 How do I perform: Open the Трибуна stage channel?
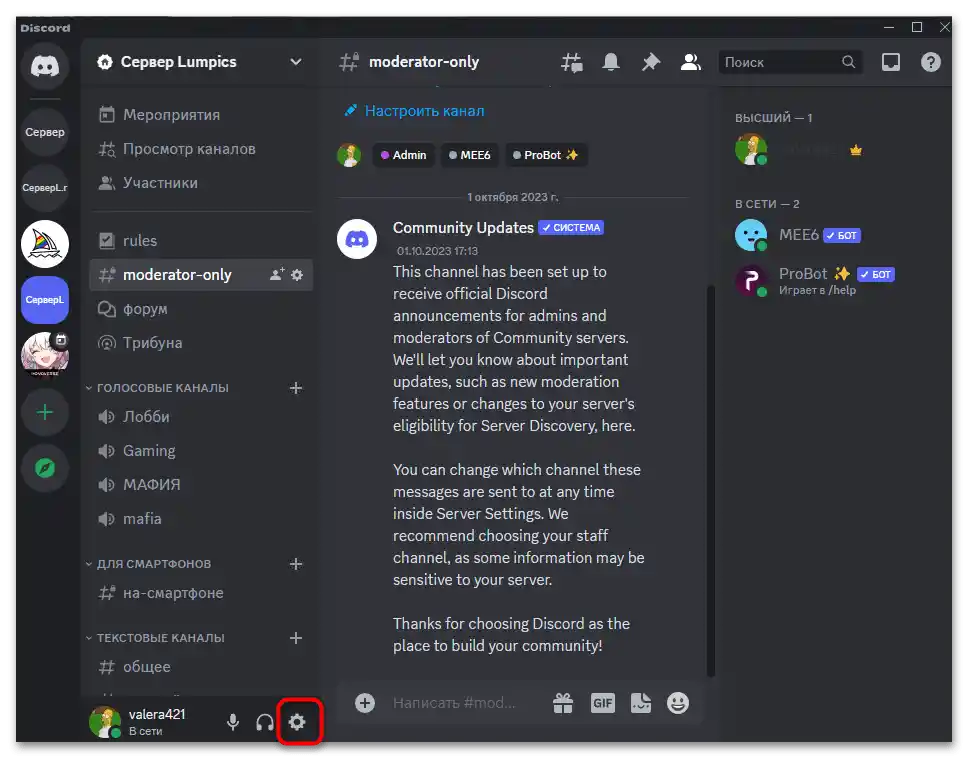[201, 343]
